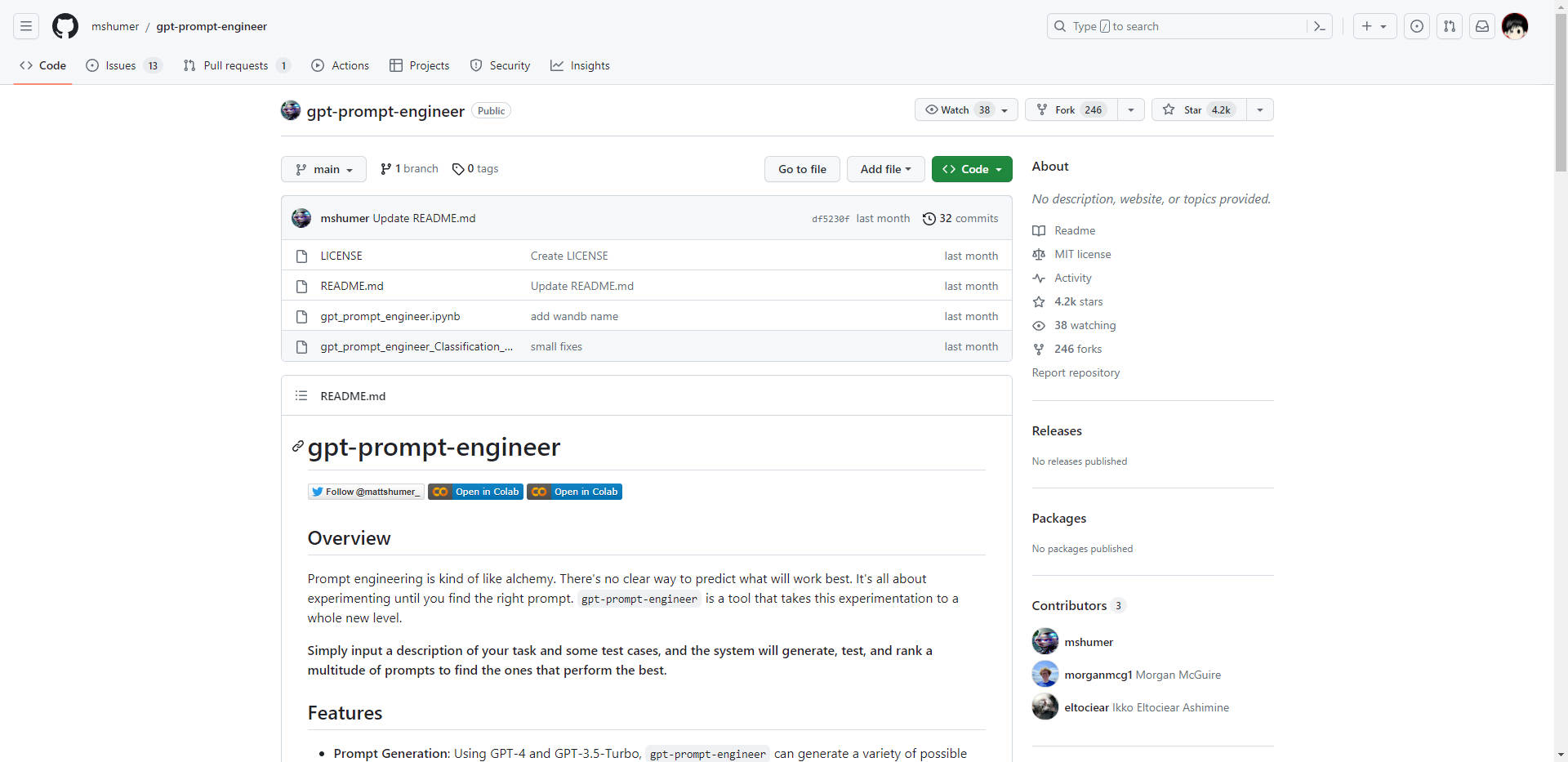The width and height of the screenshot is (1568, 762).
Task: Open the pull requests icon in header
Action: click(x=1450, y=26)
